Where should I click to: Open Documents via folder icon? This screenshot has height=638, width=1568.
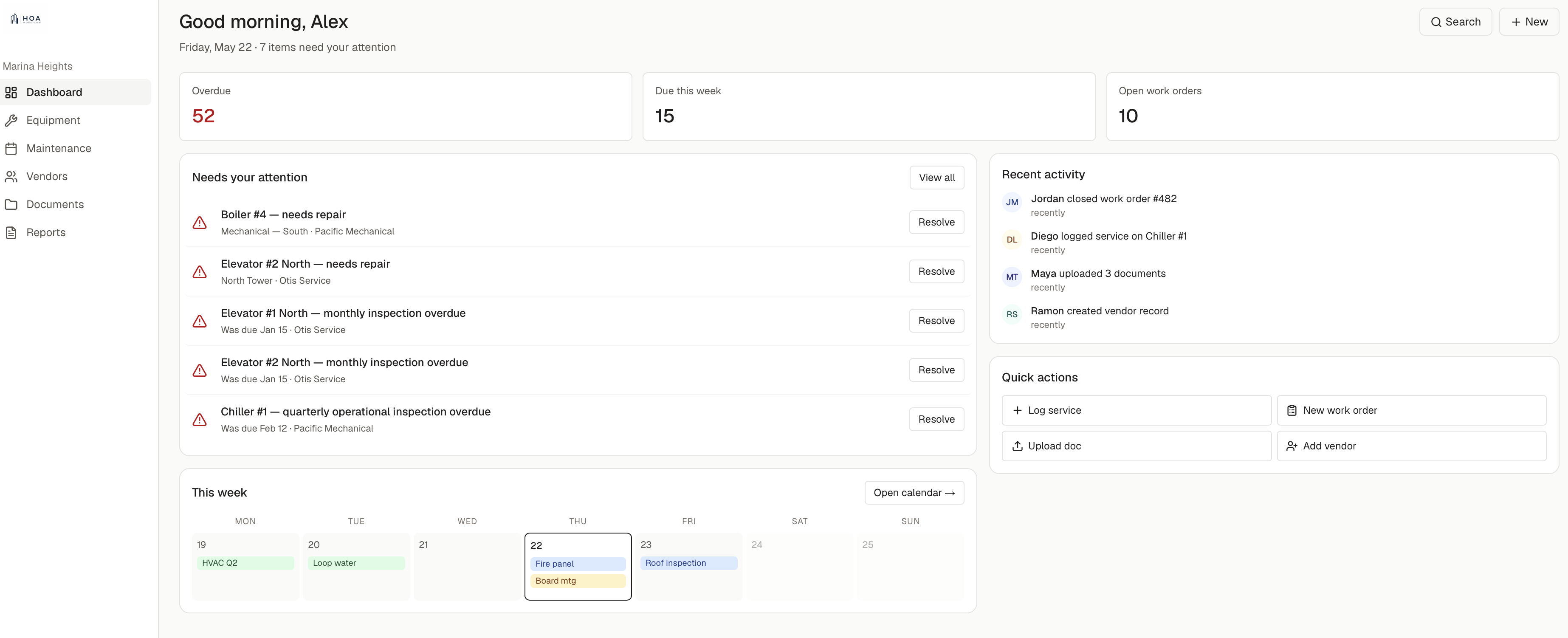coord(11,205)
